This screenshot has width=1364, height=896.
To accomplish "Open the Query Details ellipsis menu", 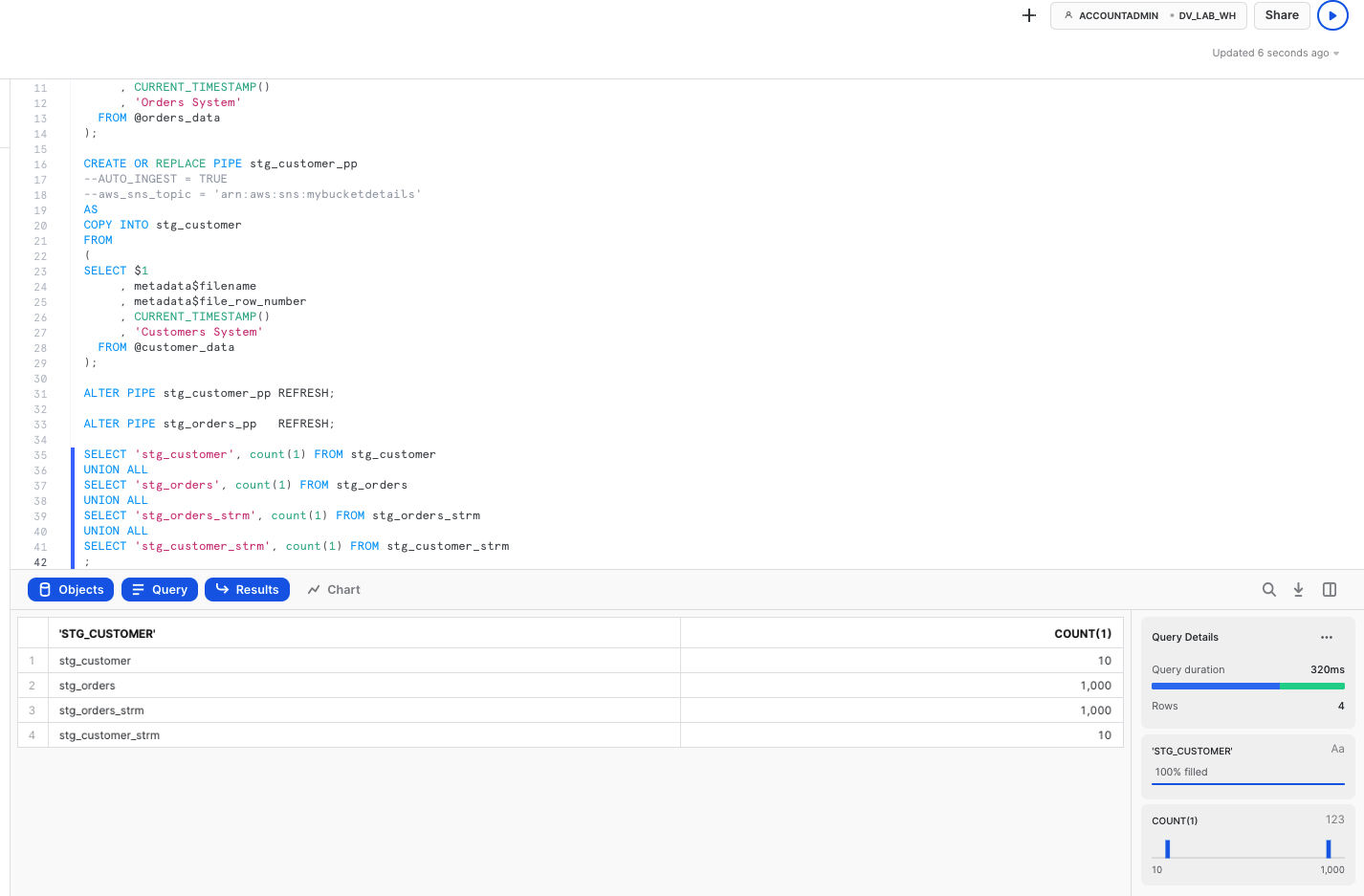I will [x=1326, y=637].
